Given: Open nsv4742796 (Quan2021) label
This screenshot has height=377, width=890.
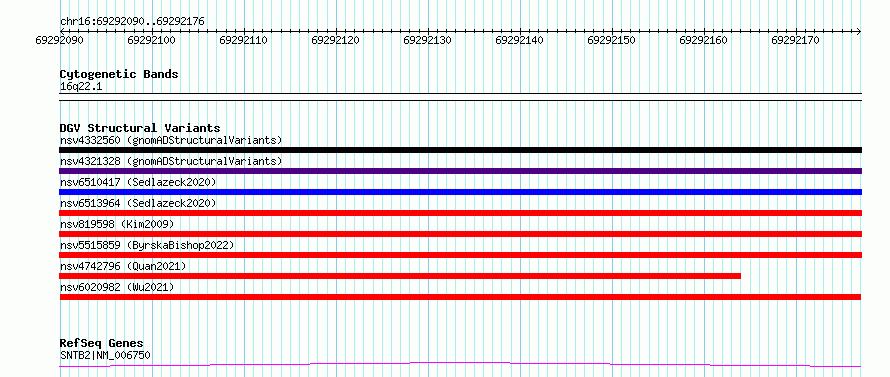Looking at the screenshot, I should pyautogui.click(x=123, y=266).
